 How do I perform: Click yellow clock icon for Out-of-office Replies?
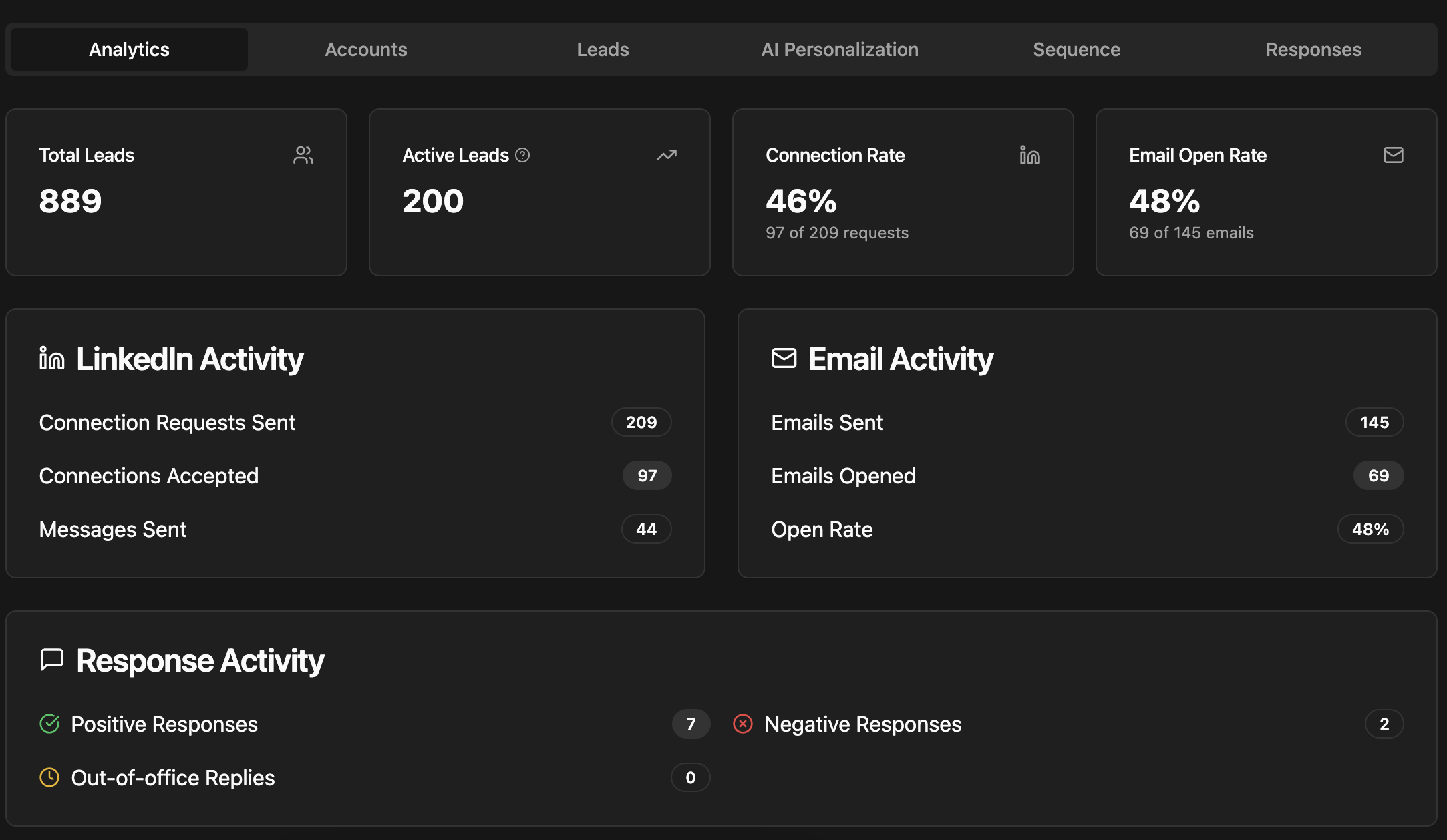(50, 777)
